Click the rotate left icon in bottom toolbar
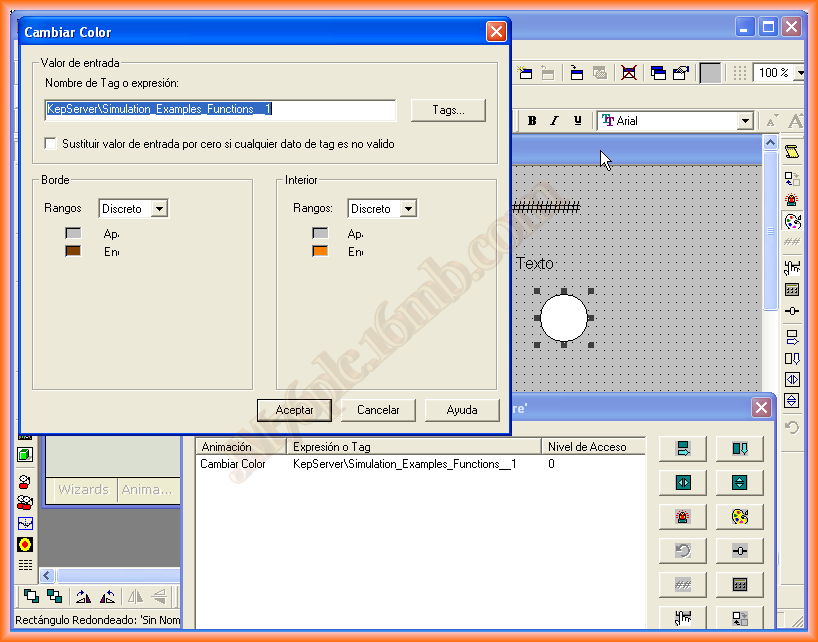Image resolution: width=818 pixels, height=642 pixels. [83, 597]
